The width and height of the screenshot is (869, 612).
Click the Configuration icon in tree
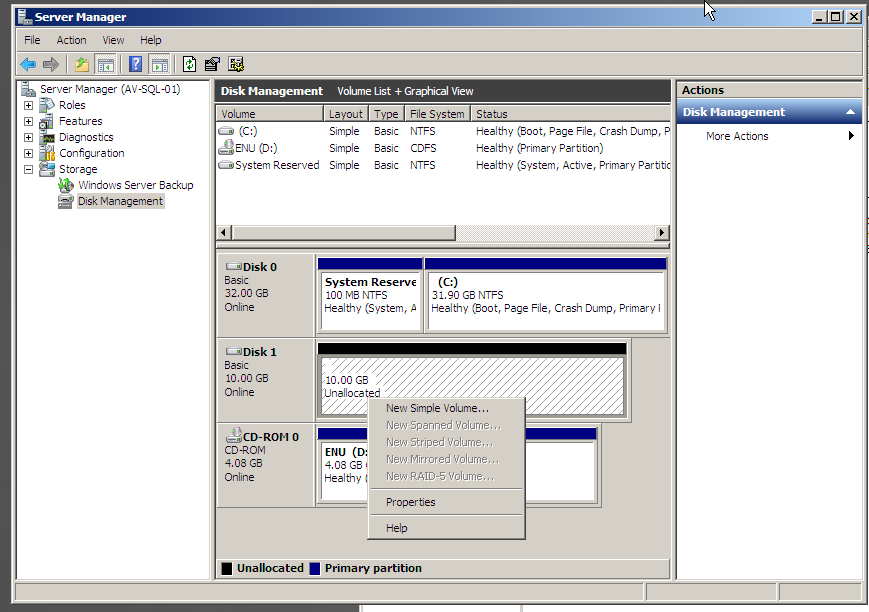click(47, 153)
